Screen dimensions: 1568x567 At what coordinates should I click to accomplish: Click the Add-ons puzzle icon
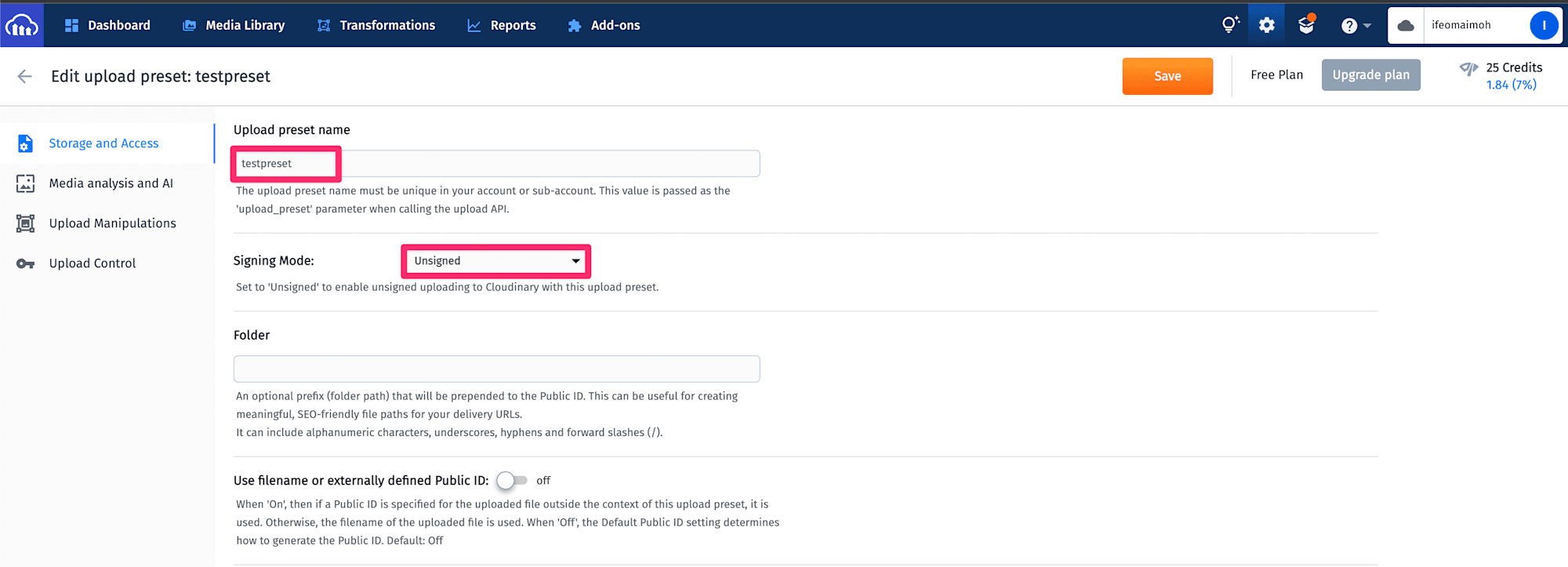click(x=574, y=25)
